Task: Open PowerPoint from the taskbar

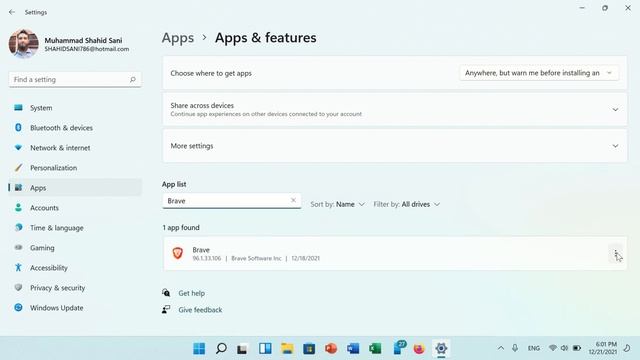Action: pos(331,348)
